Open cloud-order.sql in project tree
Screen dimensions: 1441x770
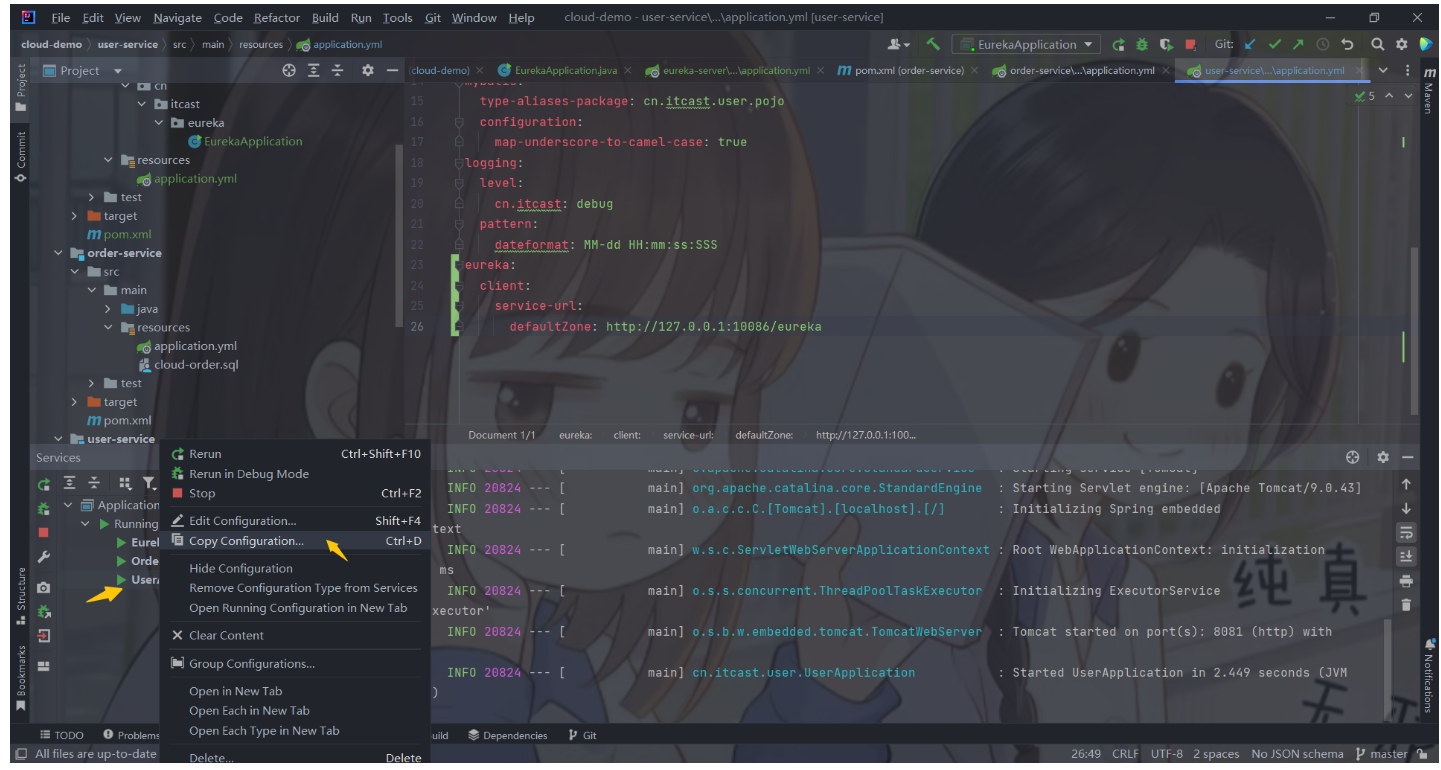click(x=196, y=365)
